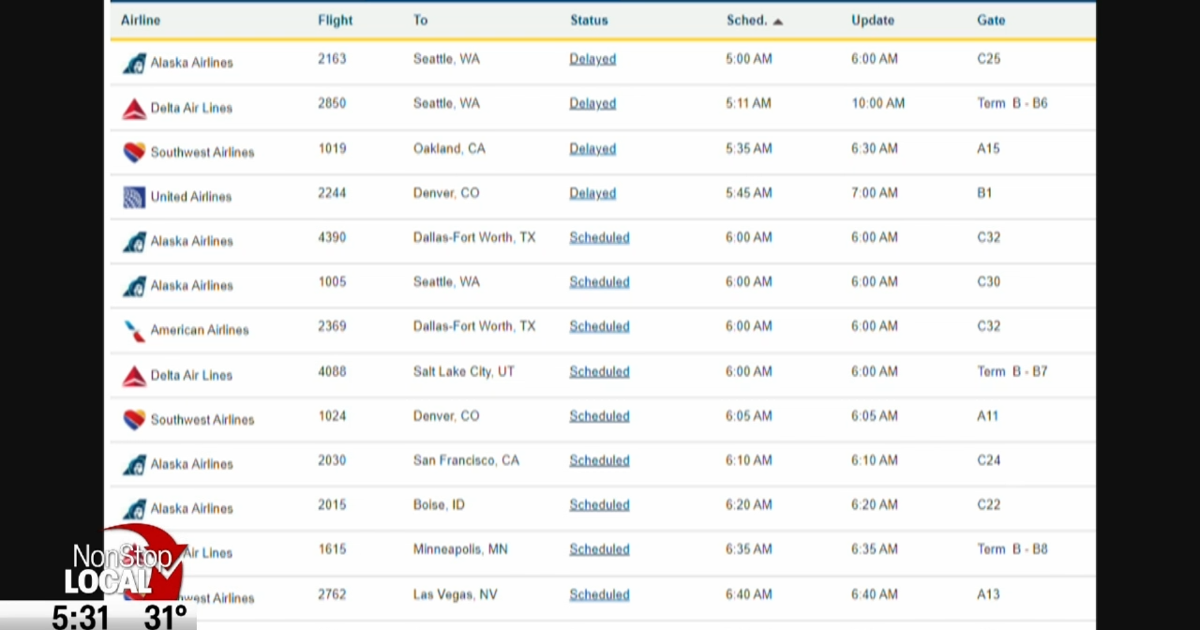
Task: Open Scheduled link for San Francisco flight 2030
Action: [599, 461]
